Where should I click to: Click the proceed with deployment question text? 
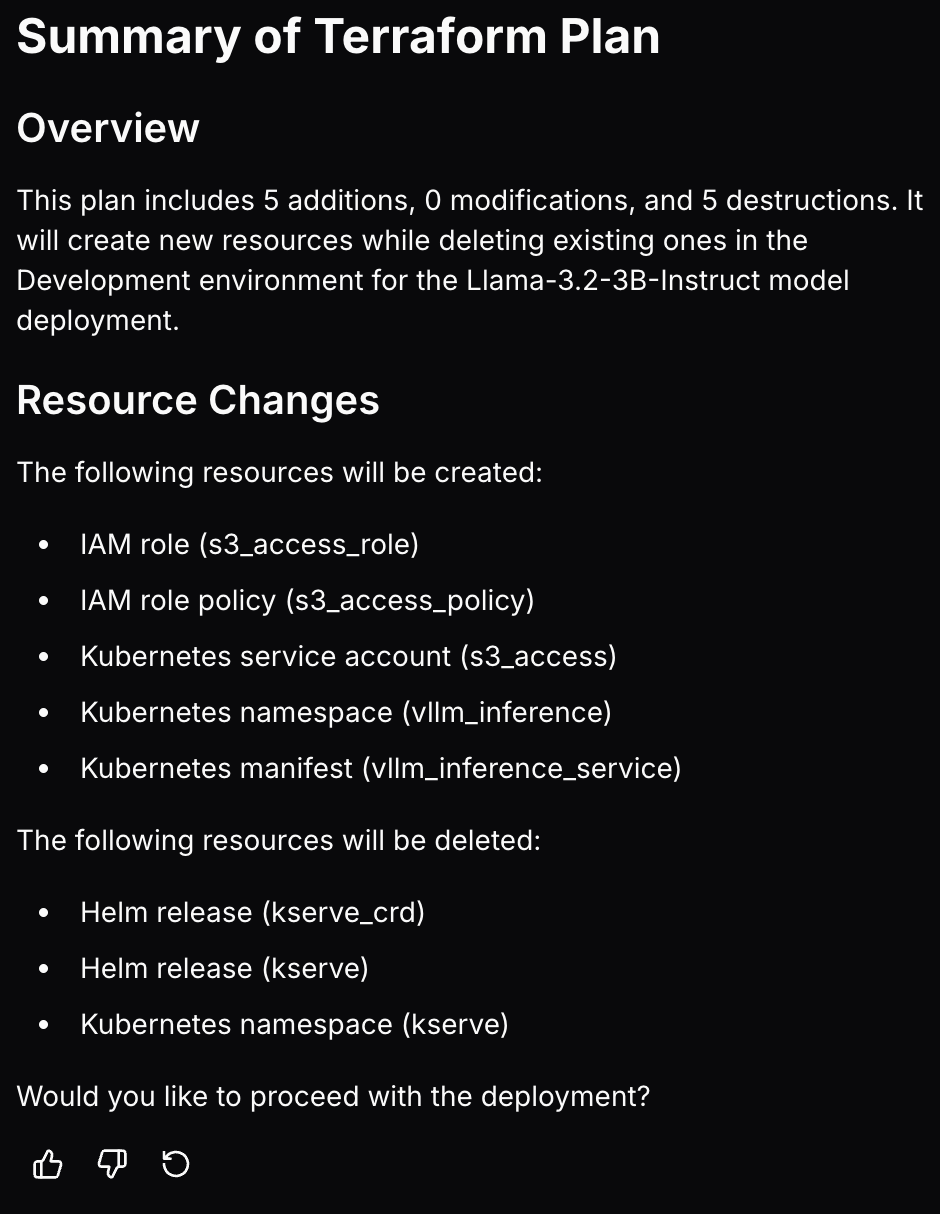point(334,1097)
